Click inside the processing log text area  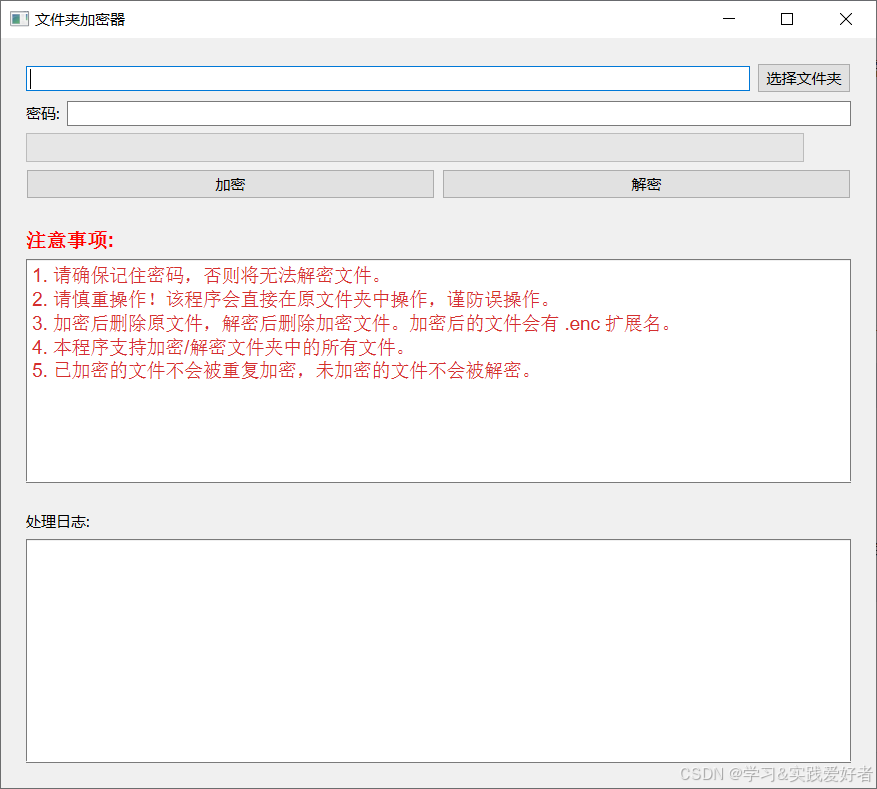click(x=438, y=651)
